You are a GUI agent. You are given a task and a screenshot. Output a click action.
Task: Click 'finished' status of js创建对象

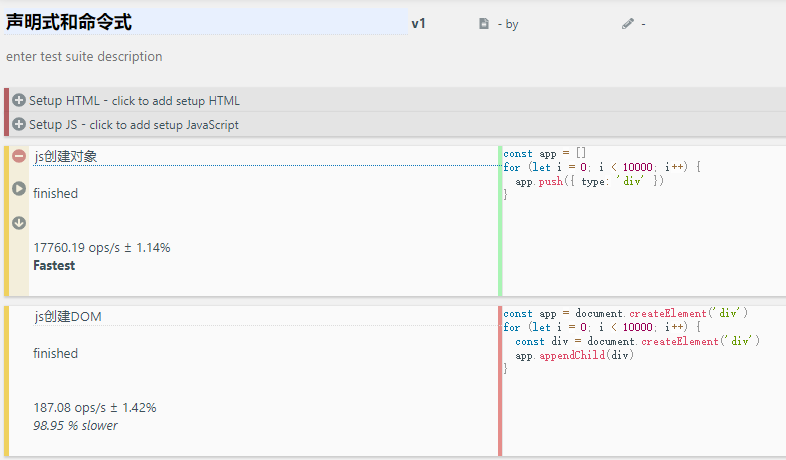click(56, 193)
